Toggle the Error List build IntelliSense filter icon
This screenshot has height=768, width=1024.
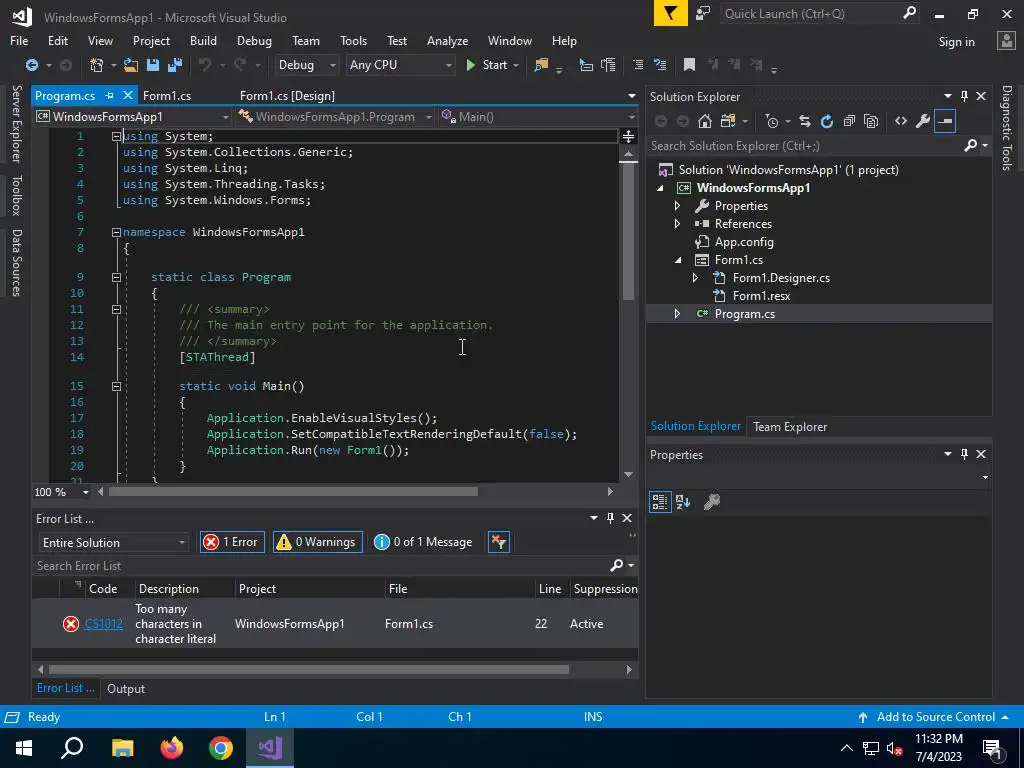click(498, 542)
